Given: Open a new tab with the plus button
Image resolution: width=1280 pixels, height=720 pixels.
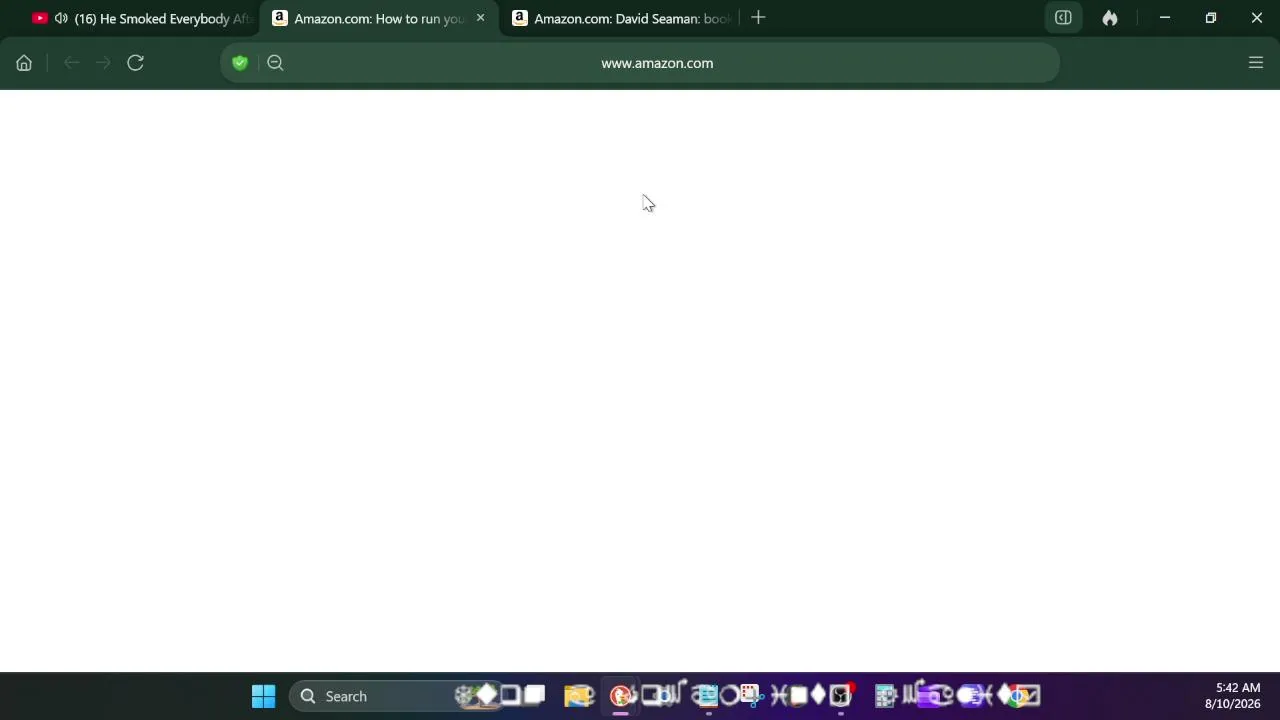Looking at the screenshot, I should pos(758,18).
